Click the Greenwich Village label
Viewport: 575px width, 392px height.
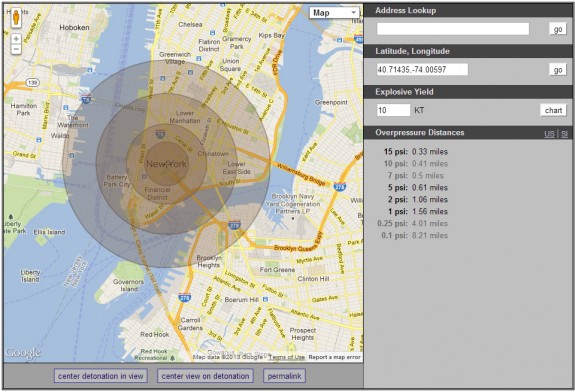coord(175,58)
